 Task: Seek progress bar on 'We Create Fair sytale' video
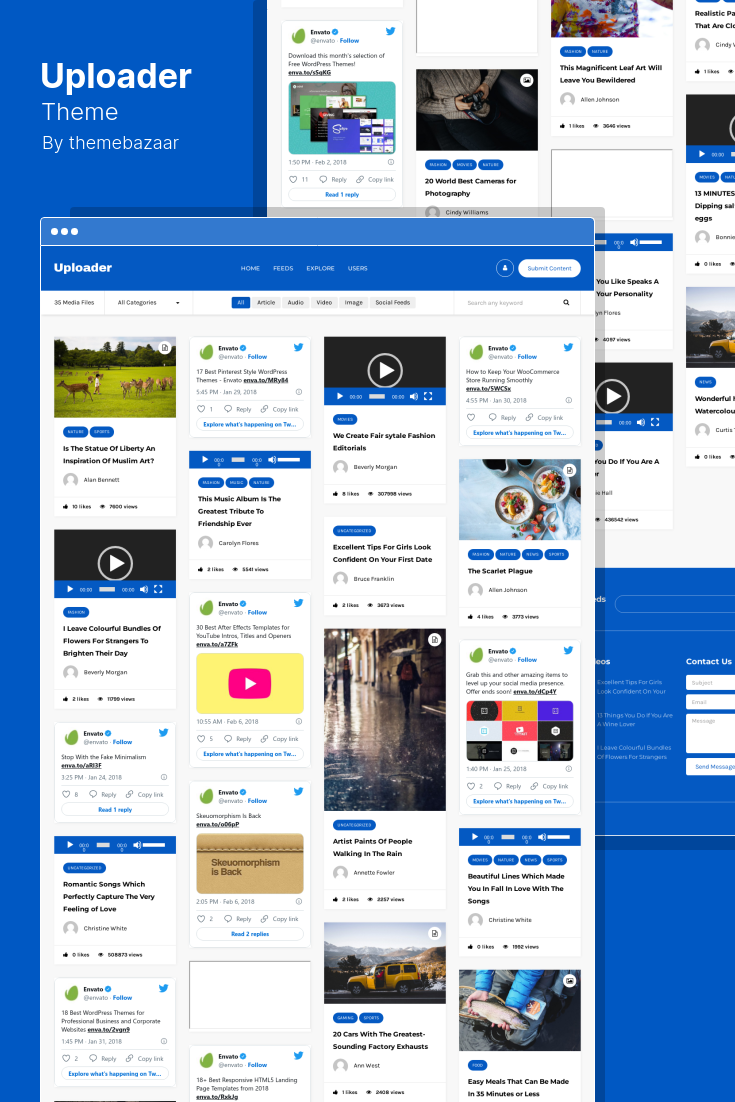377,396
